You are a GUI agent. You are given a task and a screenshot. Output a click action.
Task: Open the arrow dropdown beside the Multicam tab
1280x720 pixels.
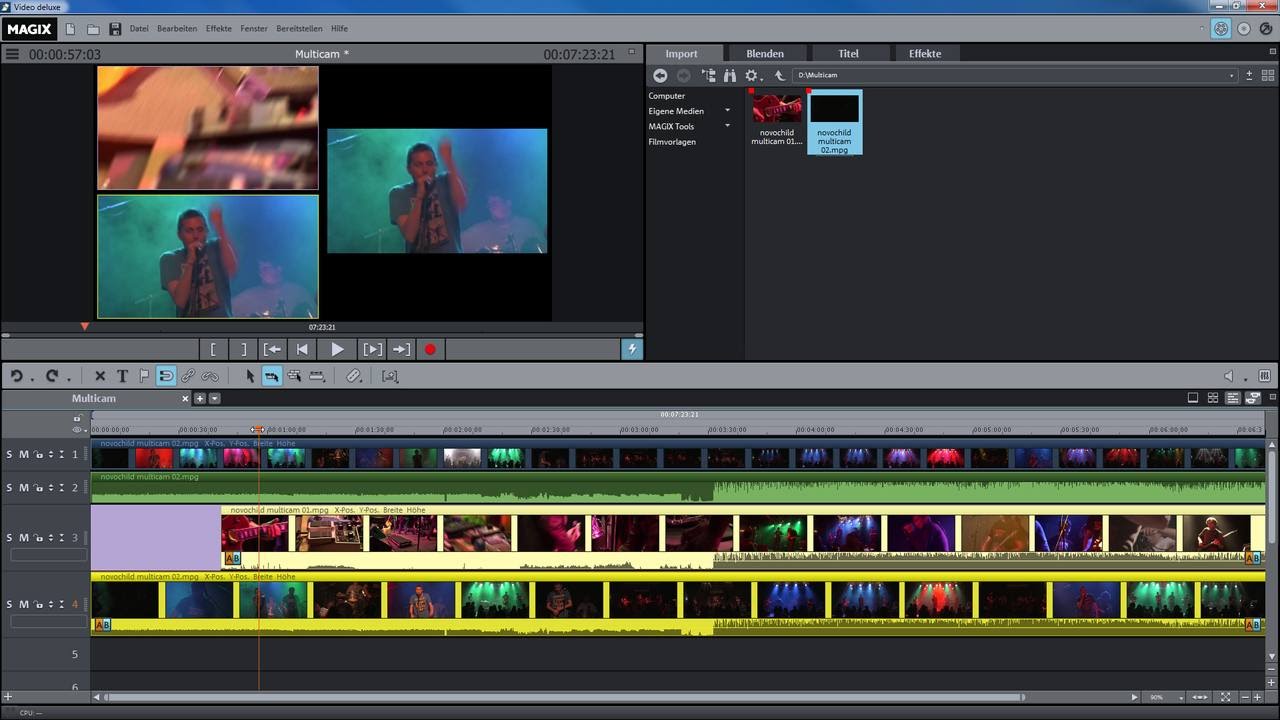click(215, 398)
